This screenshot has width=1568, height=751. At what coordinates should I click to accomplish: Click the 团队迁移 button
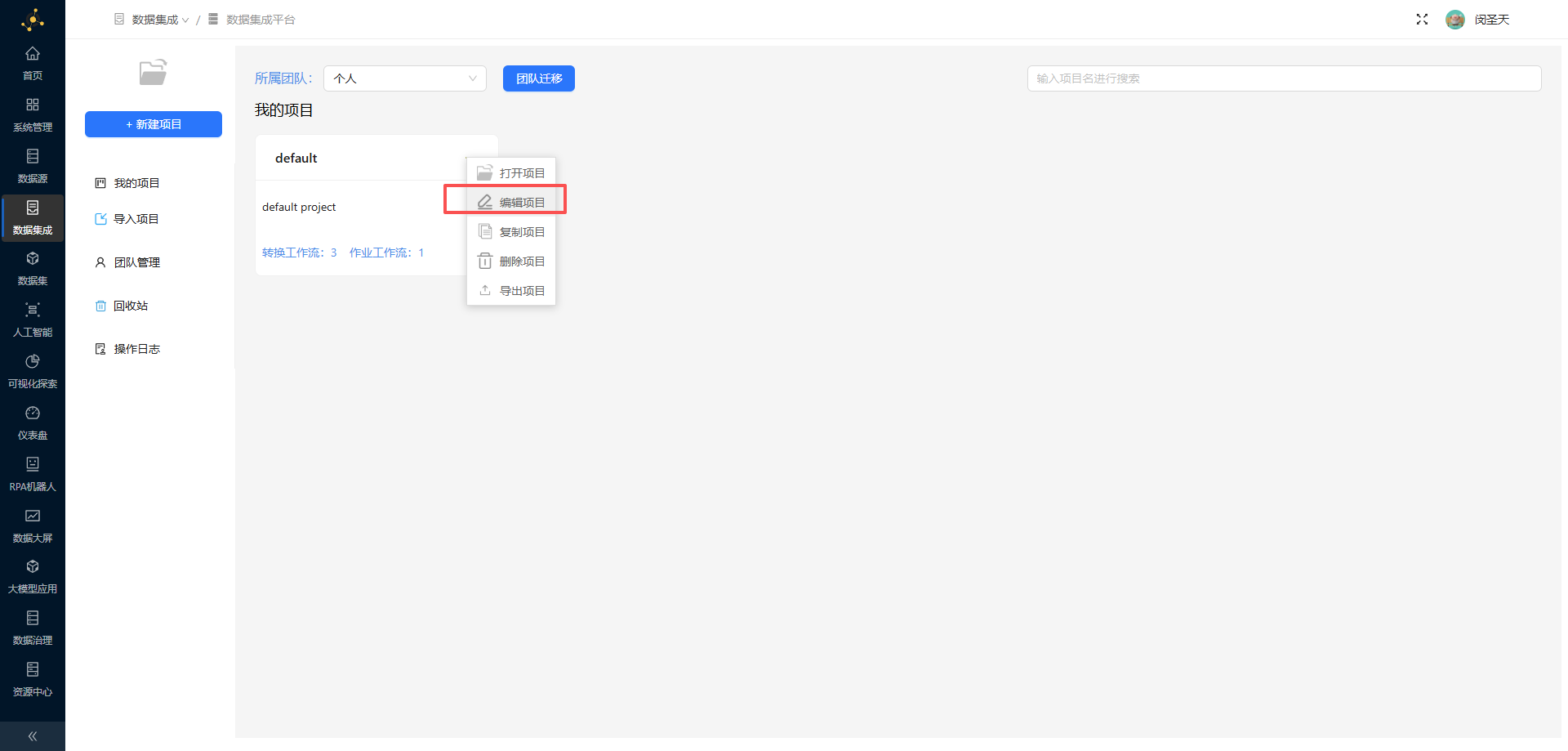click(x=539, y=78)
